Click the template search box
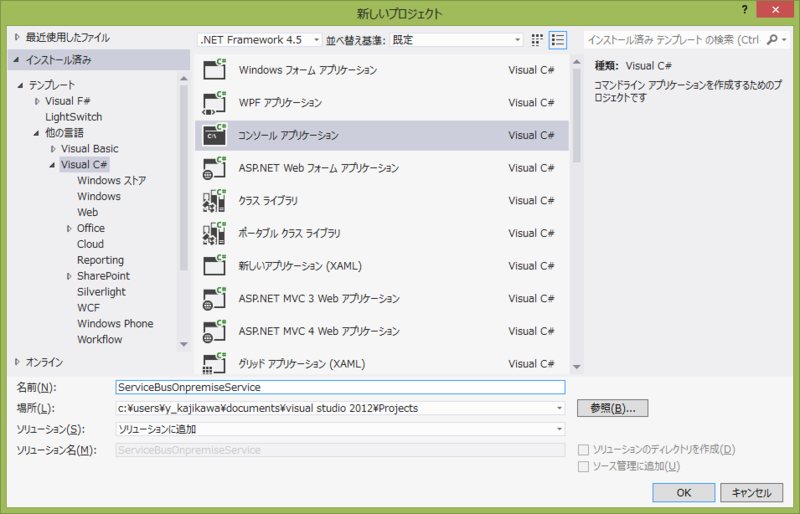The height and width of the screenshot is (514, 800). coord(674,40)
